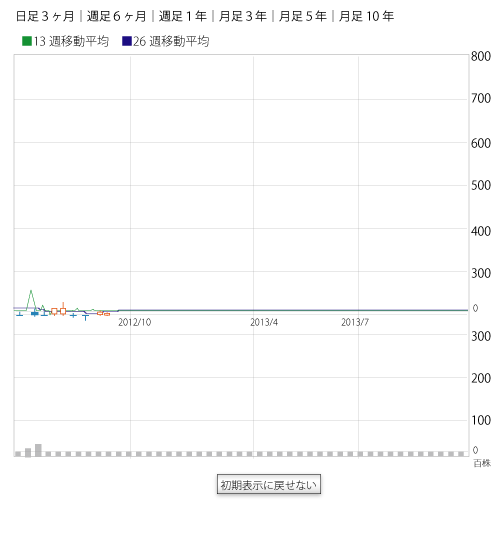500x550 pixels.
Task: Click the 13週移動平均 legend label
Action: click(x=71, y=41)
